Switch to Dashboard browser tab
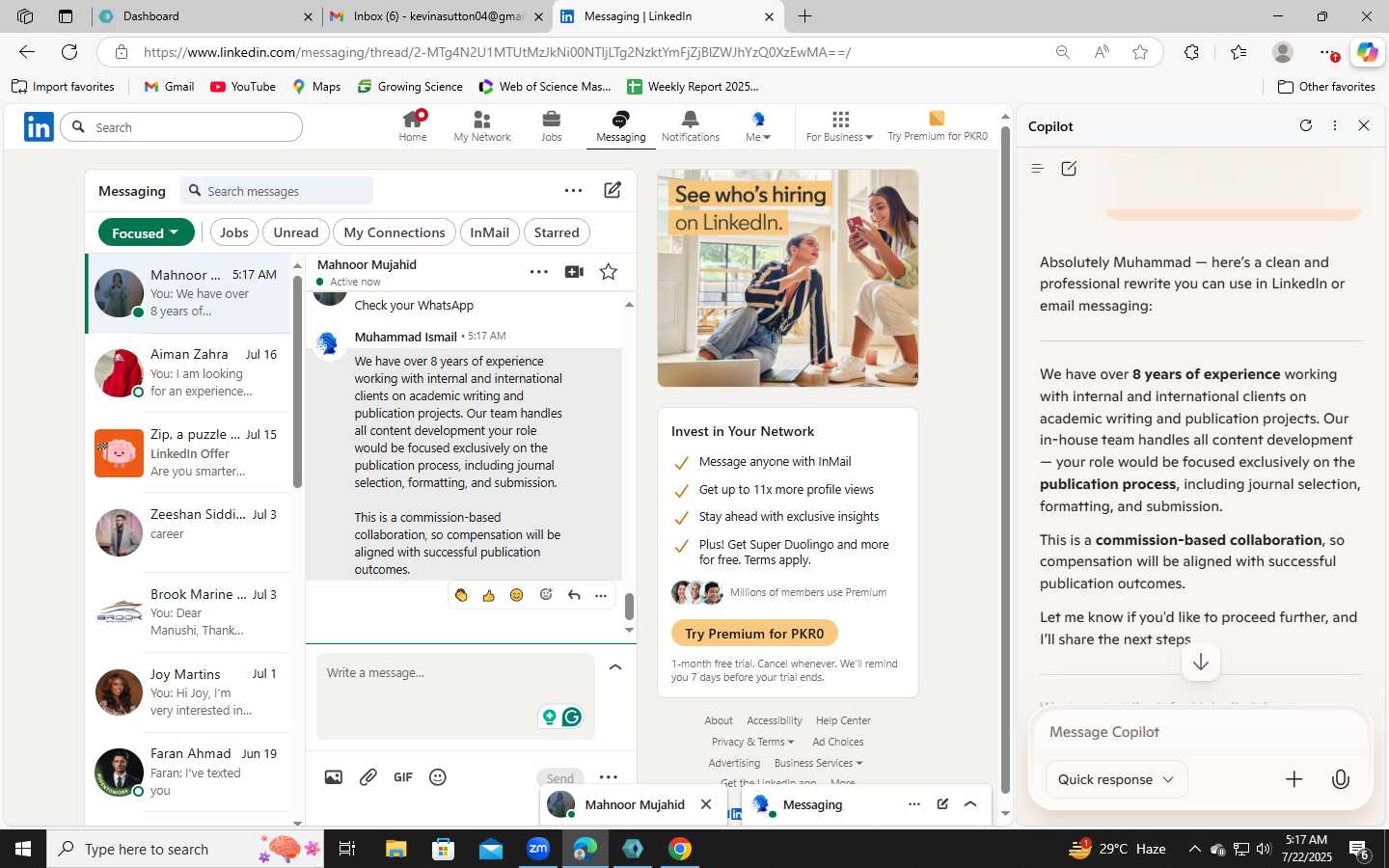The height and width of the screenshot is (868, 1389). point(205,16)
